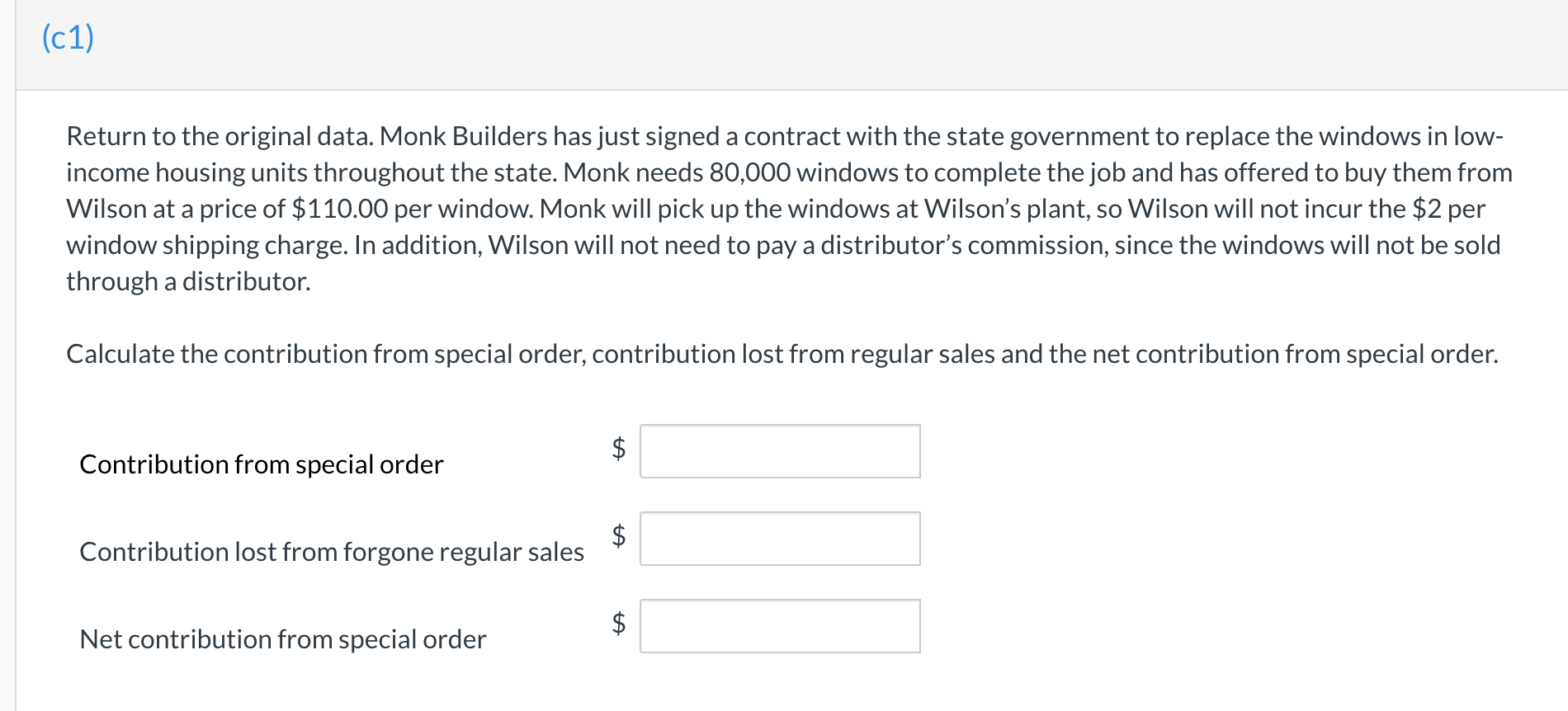Click the dollar sign beside the first input box
This screenshot has width=1568, height=711.
[617, 449]
